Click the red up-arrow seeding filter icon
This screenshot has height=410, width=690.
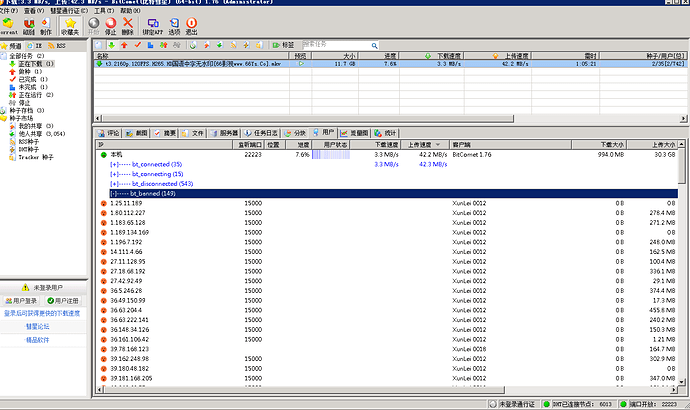point(124,45)
